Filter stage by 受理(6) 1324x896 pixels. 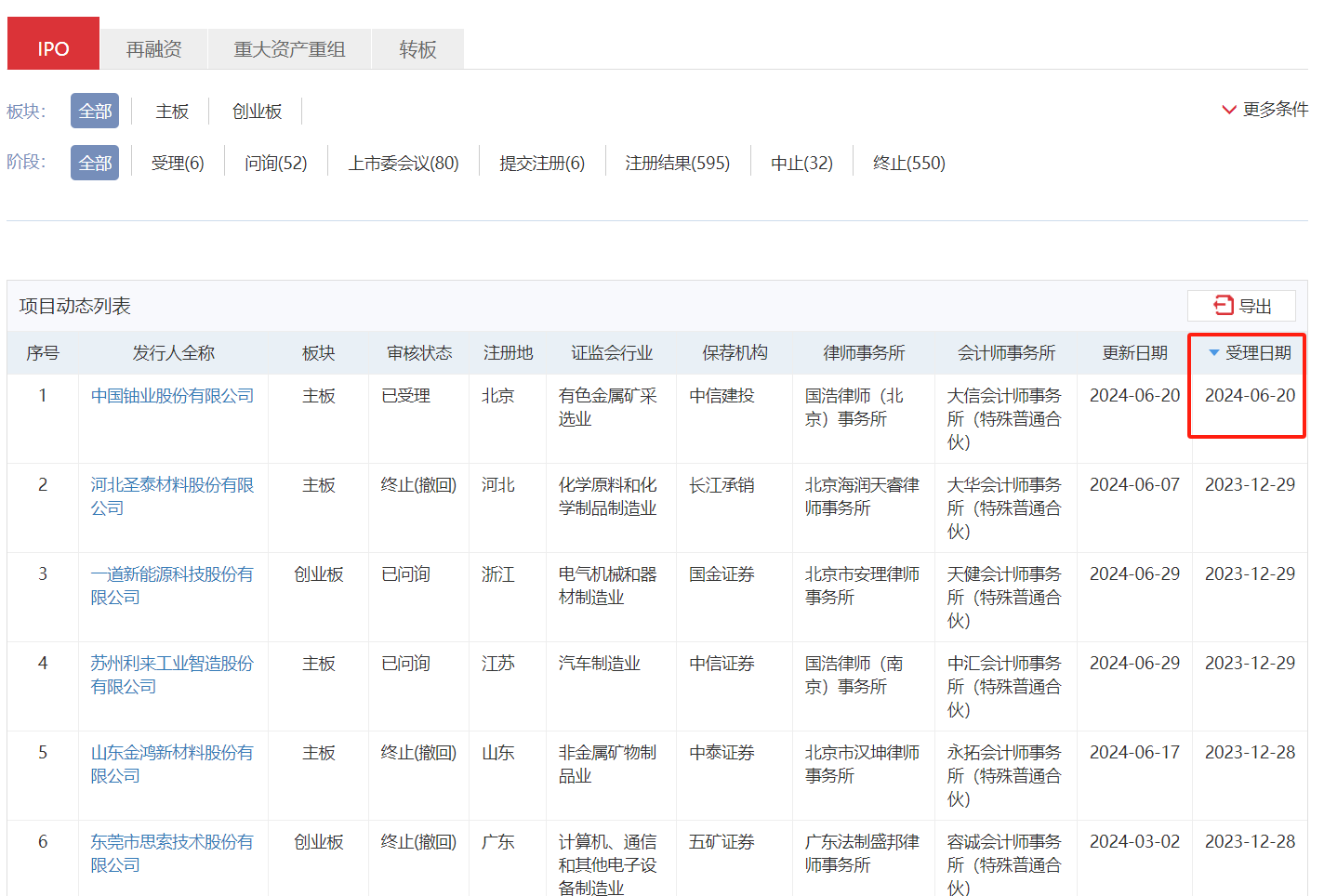point(178,164)
